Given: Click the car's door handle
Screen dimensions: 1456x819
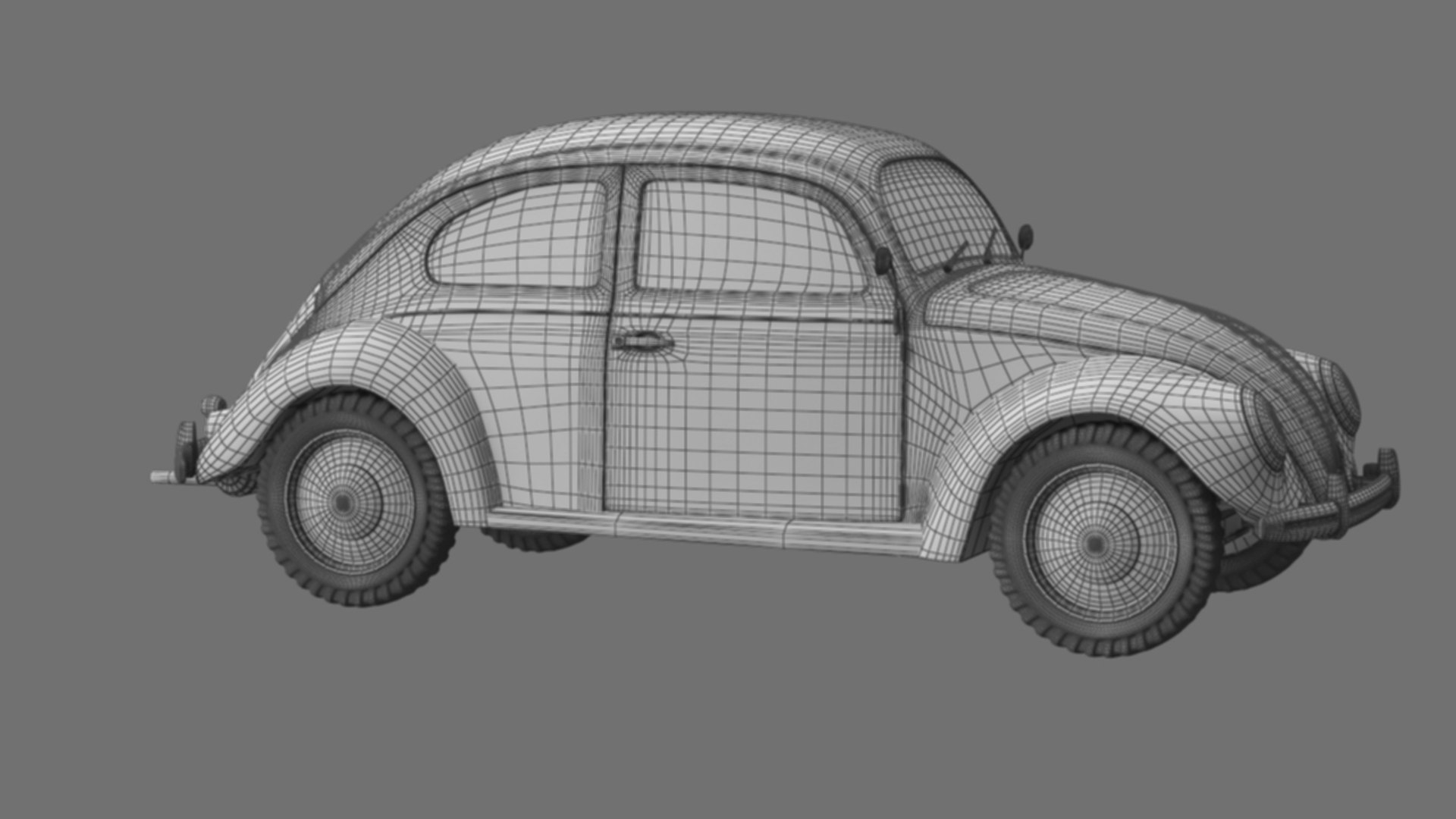Looking at the screenshot, I should point(642,341).
